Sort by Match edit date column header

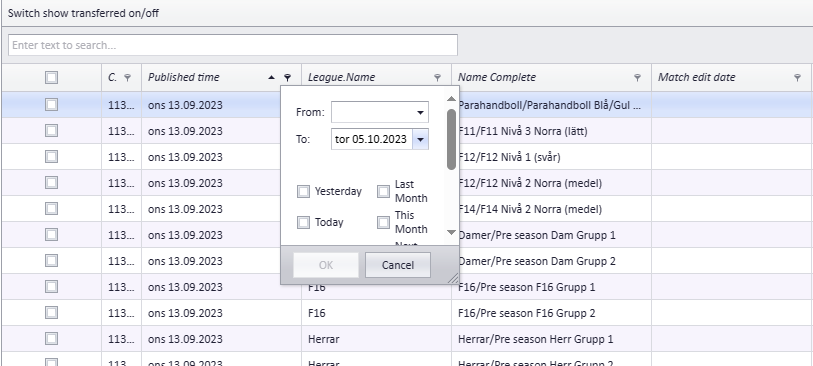click(x=696, y=78)
